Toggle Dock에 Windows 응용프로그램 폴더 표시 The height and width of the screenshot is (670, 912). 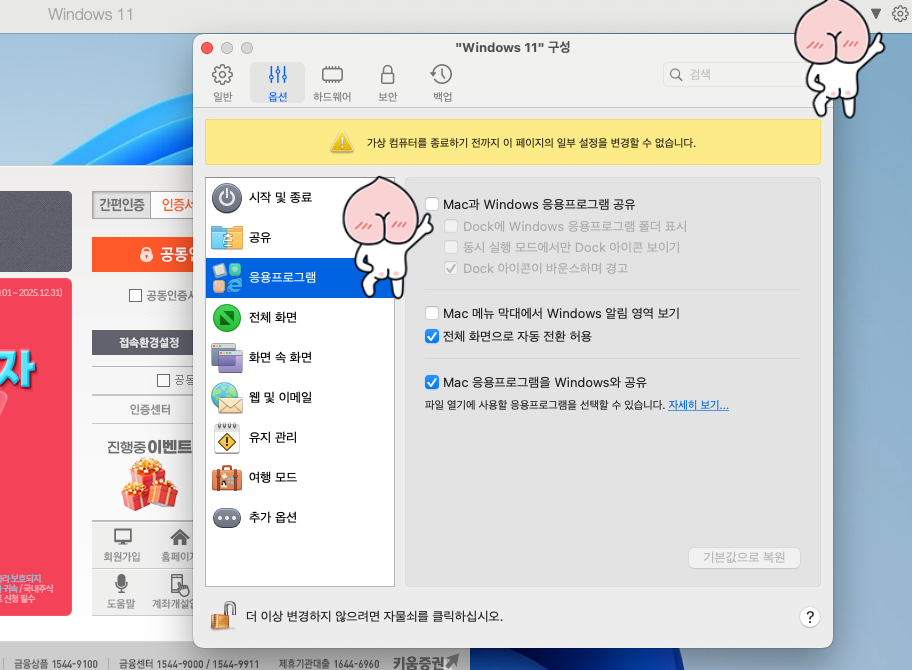tap(451, 226)
